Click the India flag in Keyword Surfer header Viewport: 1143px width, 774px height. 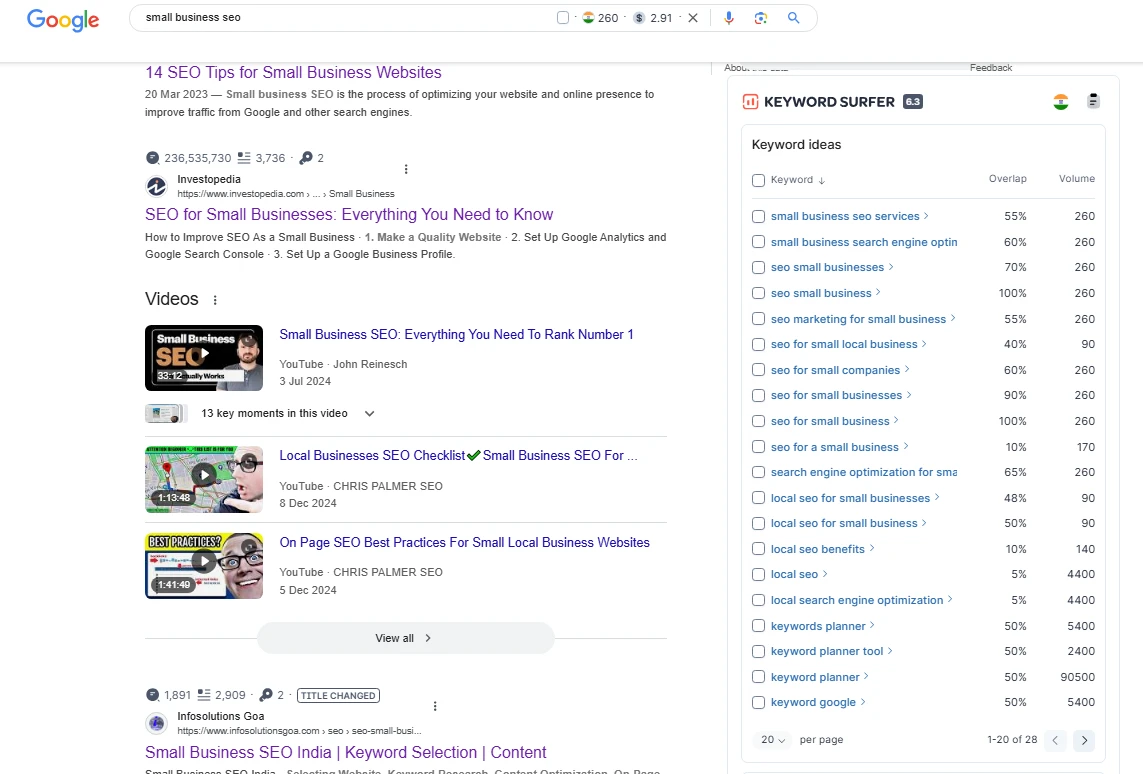(1061, 102)
